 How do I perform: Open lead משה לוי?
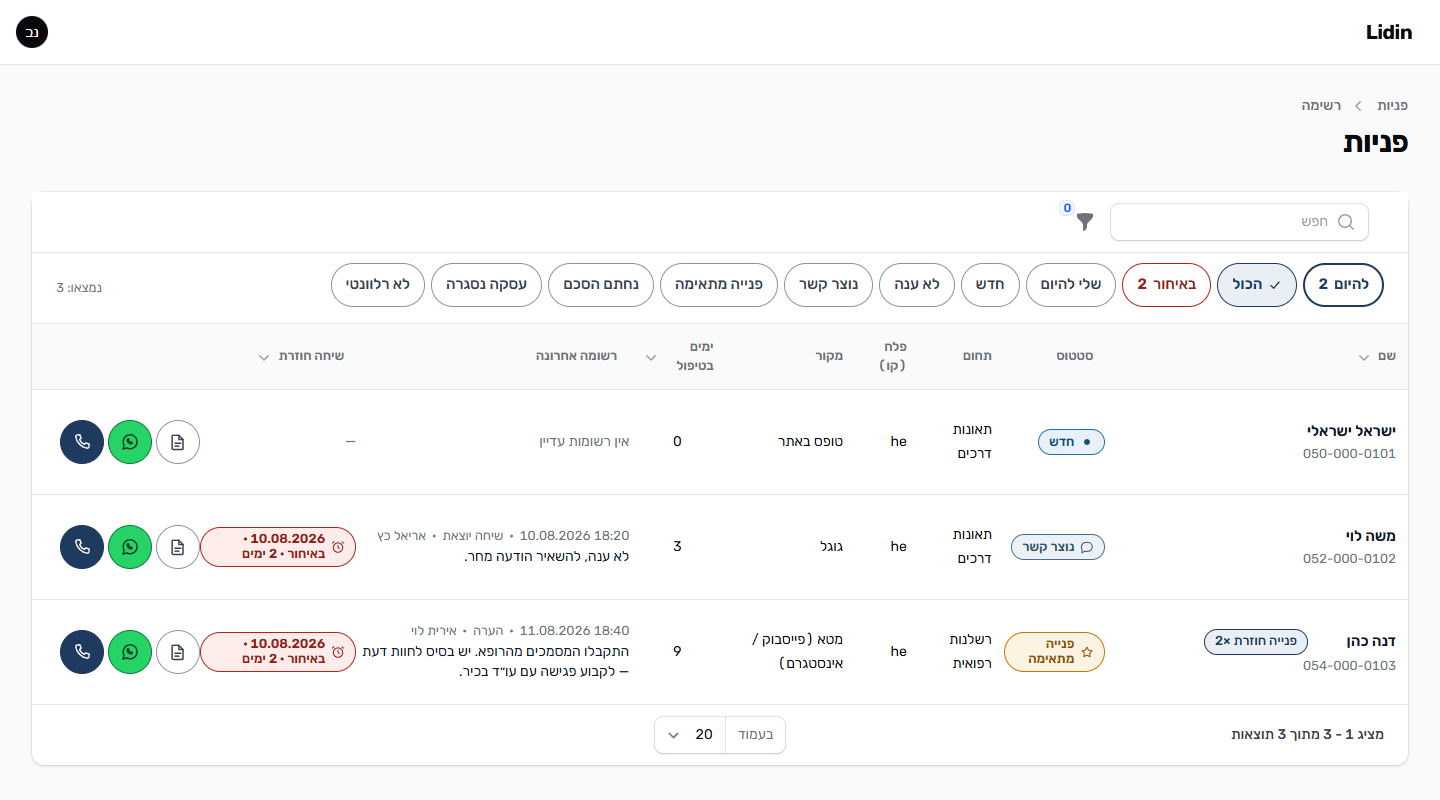click(x=1370, y=536)
